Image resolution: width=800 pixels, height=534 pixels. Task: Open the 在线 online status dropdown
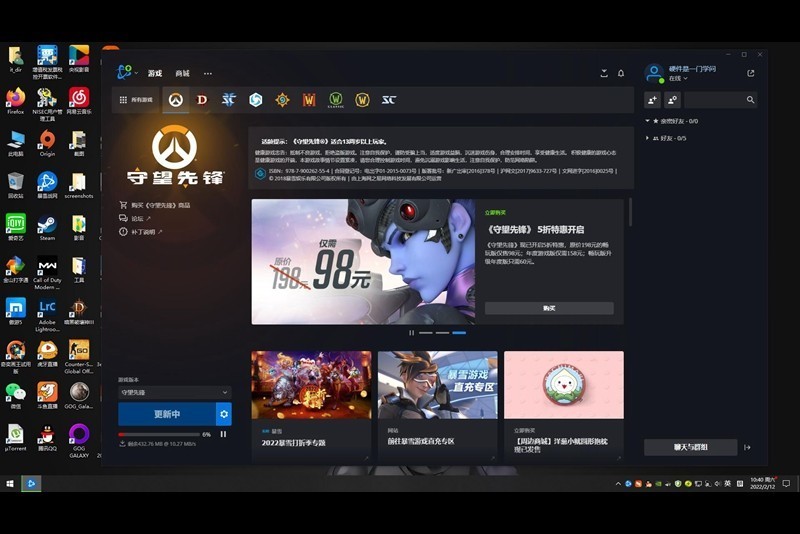tap(678, 79)
